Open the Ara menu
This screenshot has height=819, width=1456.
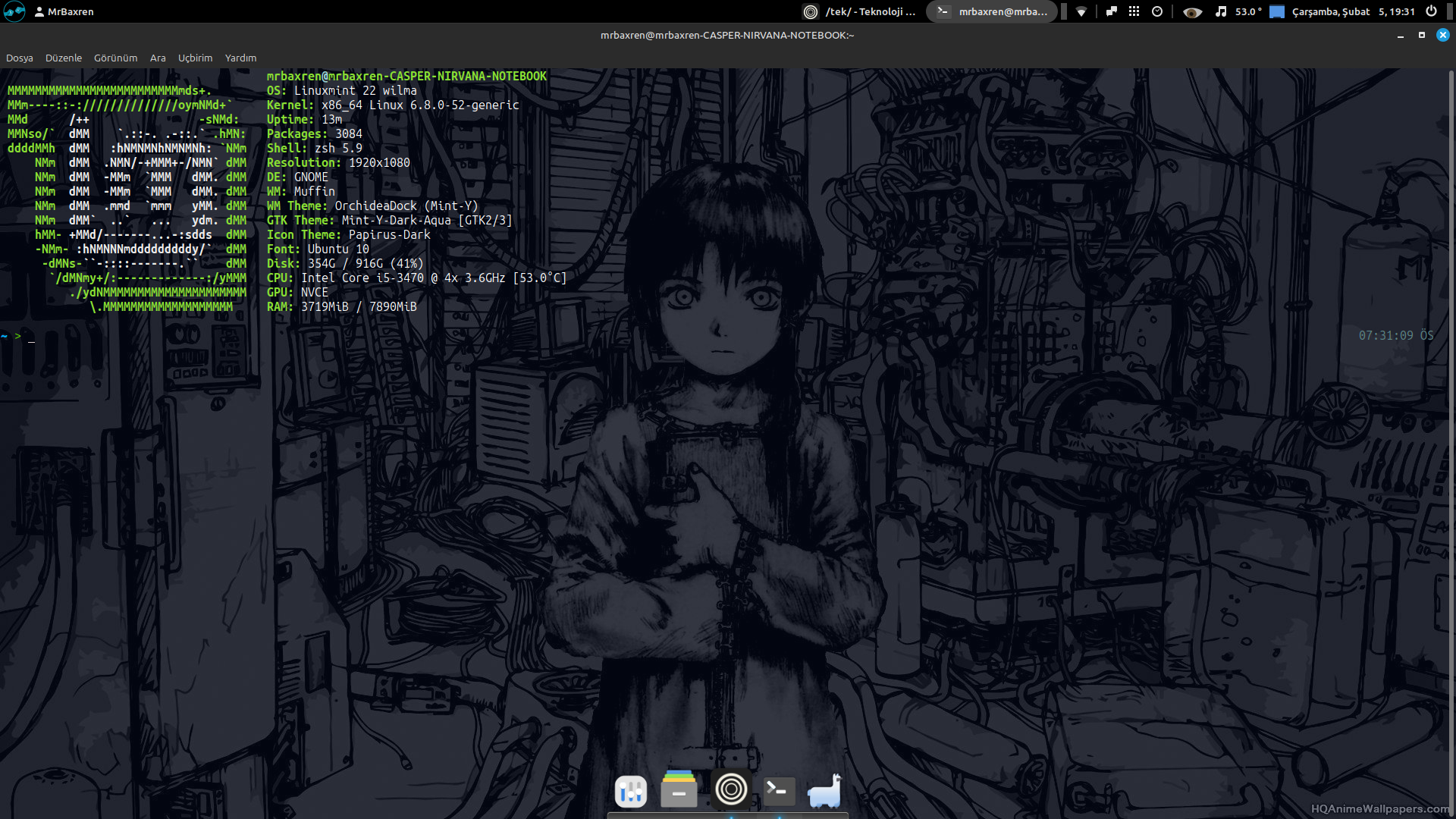(158, 58)
